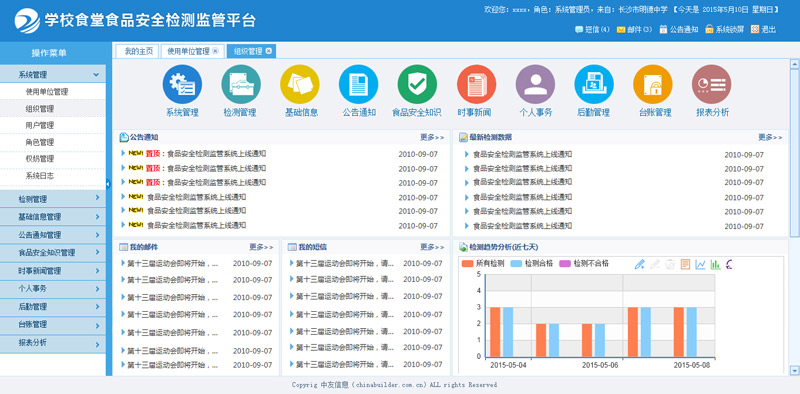Click the chart mark pencil tool
Screen dimensions: 800x394
(640, 264)
